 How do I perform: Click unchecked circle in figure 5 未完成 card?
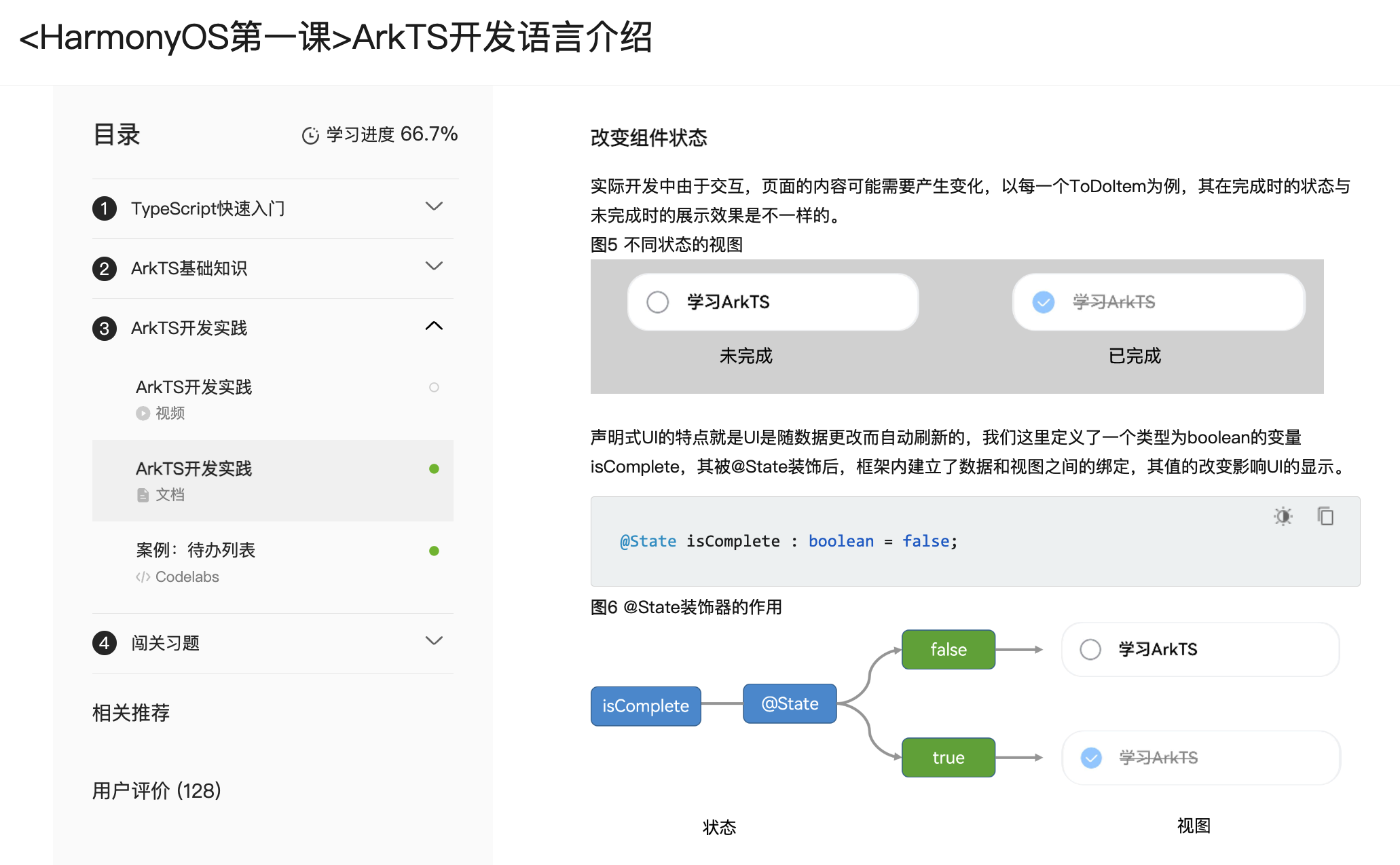point(657,302)
